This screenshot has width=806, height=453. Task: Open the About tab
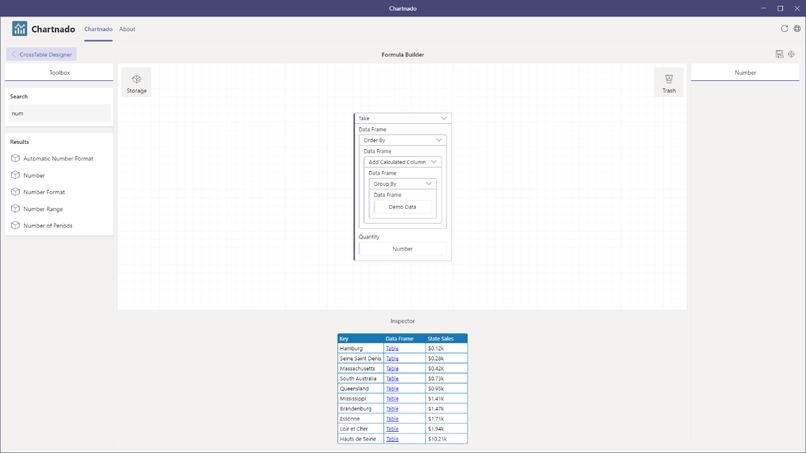(x=127, y=29)
